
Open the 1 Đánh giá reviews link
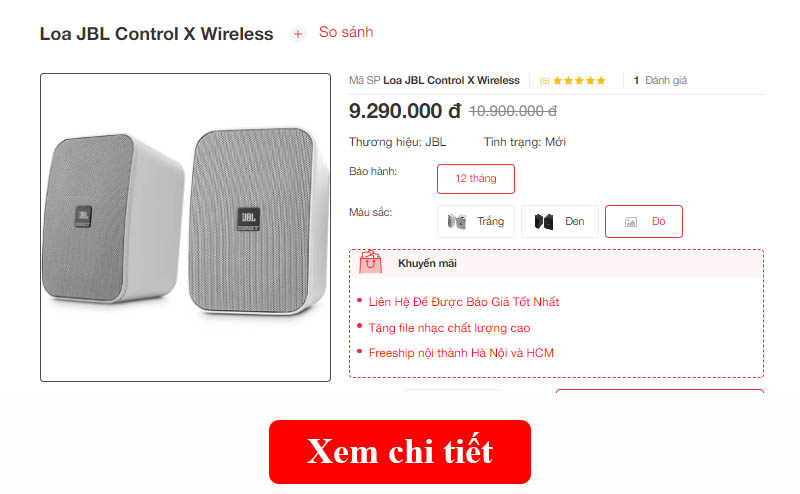click(660, 81)
